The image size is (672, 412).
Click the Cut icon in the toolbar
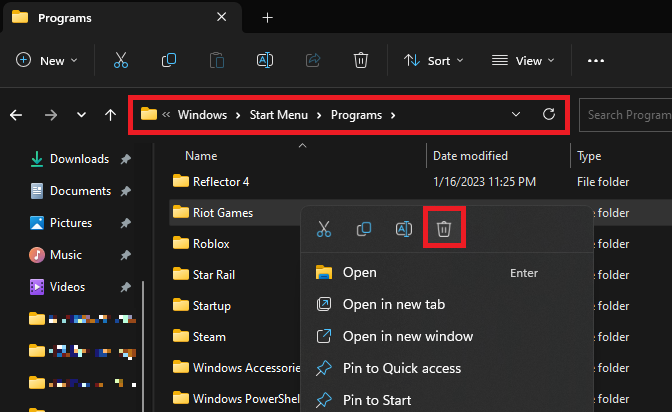click(x=120, y=60)
